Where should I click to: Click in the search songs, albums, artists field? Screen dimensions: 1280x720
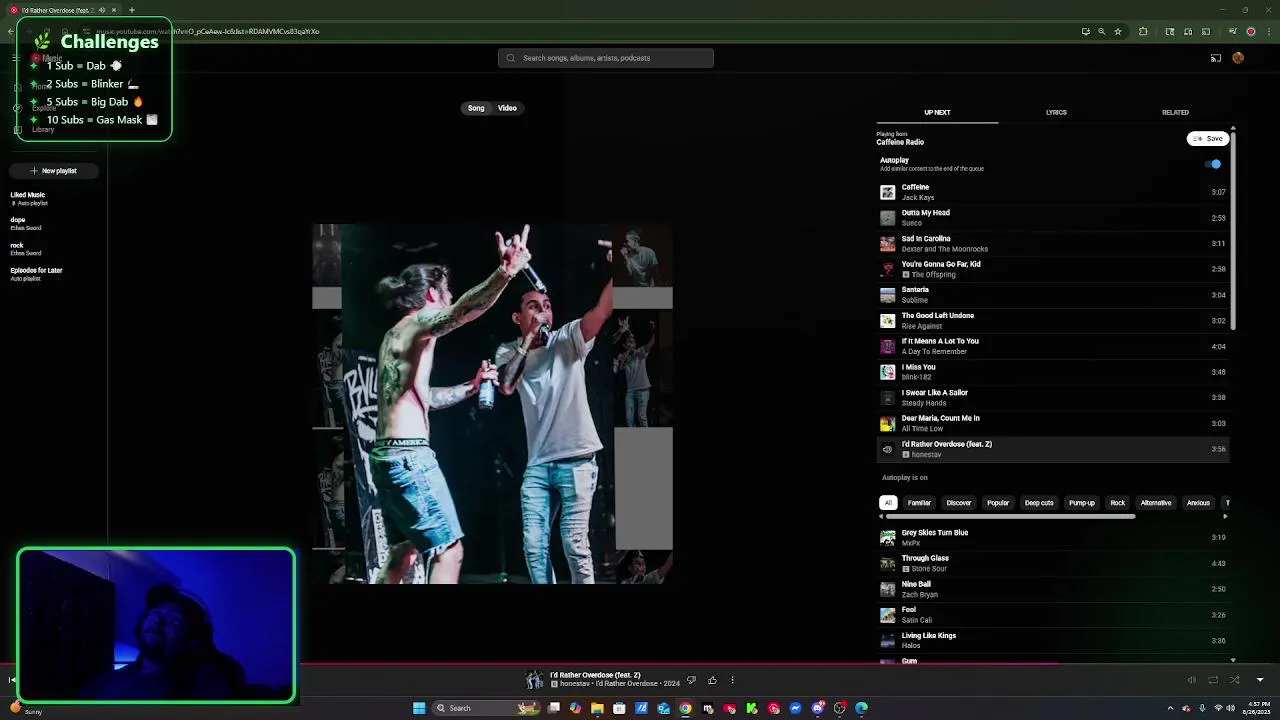click(x=606, y=58)
